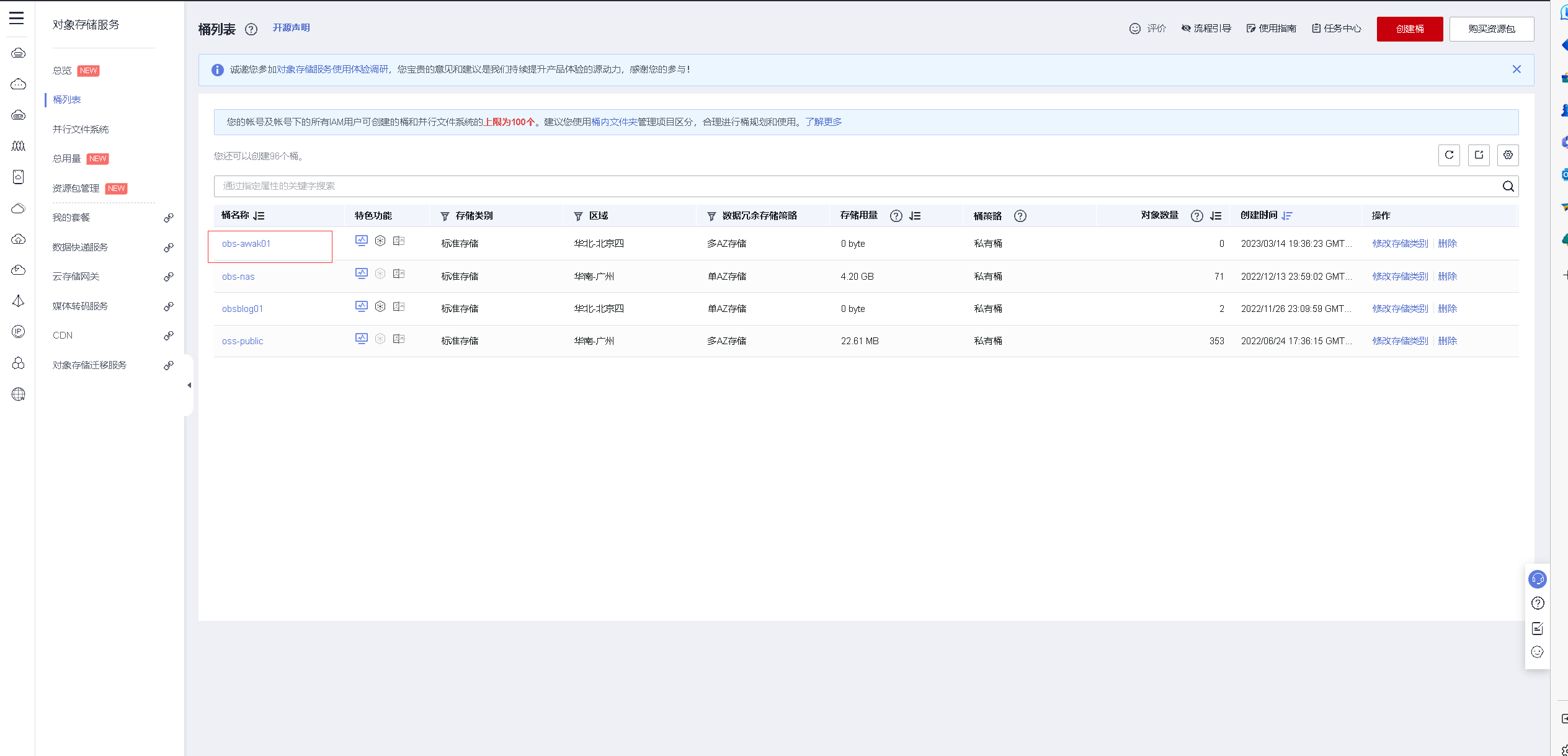Open table column settings gear icon
1568x756 pixels.
coord(1508,155)
